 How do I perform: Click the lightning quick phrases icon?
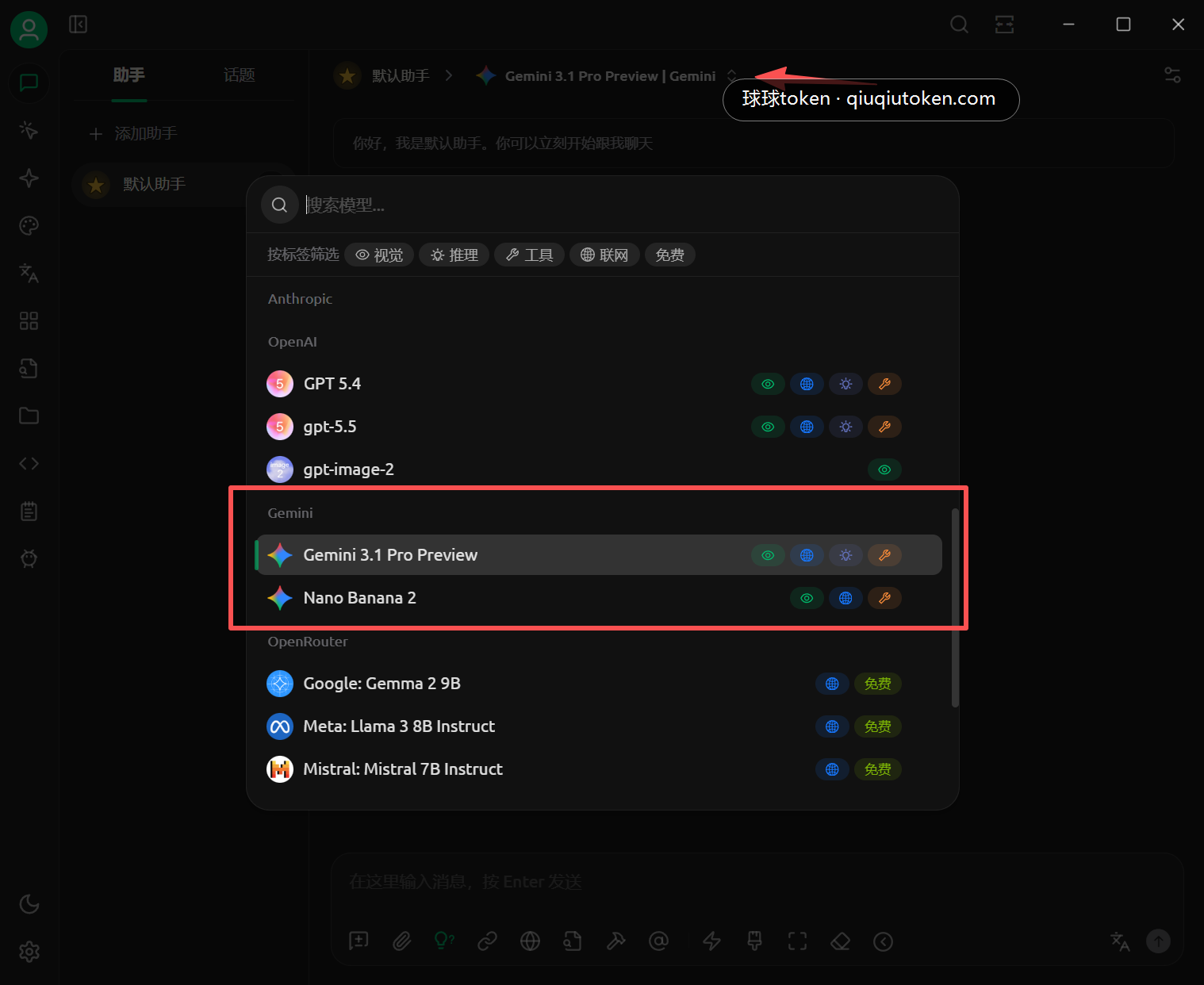click(712, 941)
